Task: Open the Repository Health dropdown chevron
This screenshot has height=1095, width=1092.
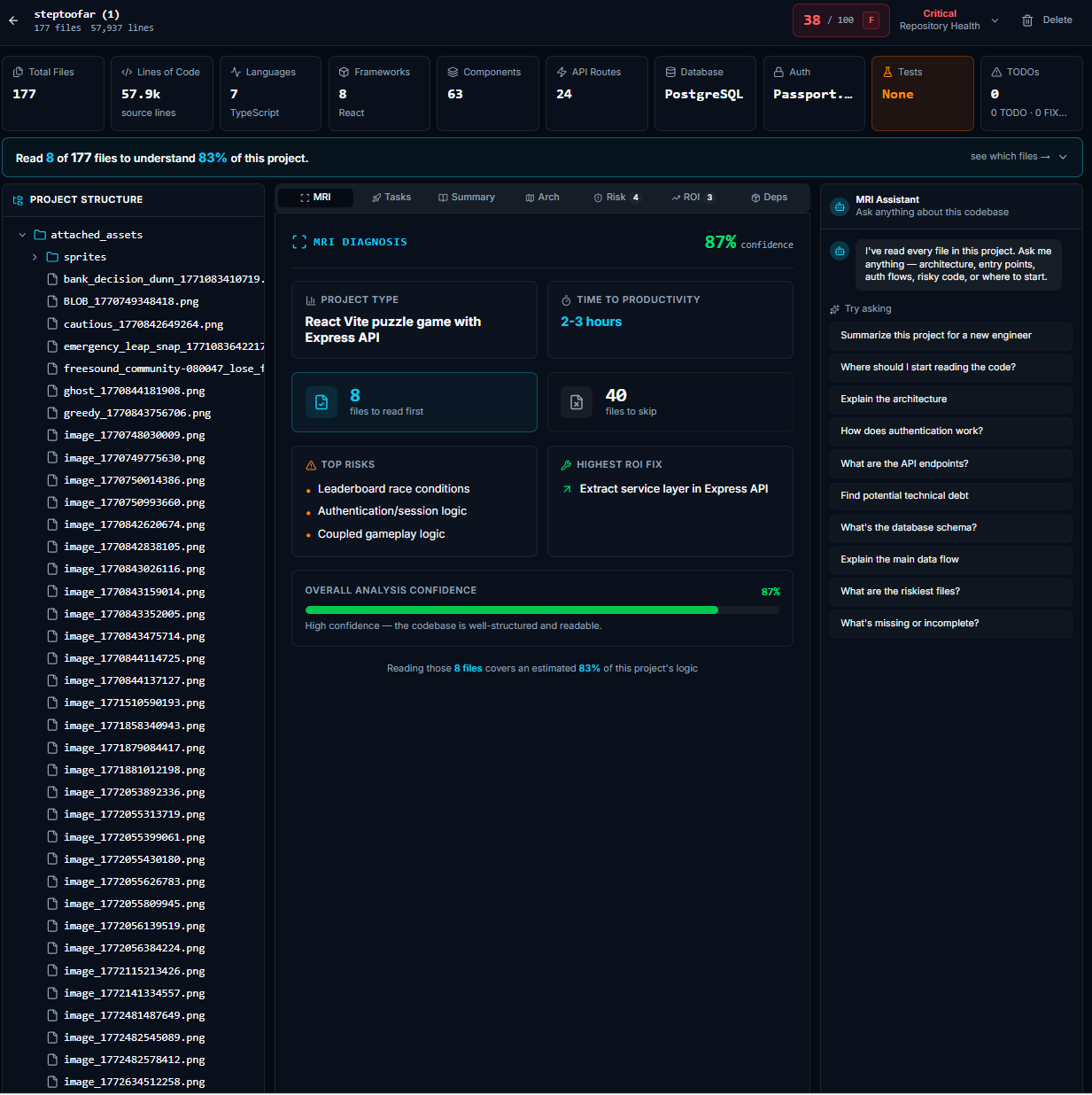Action: (x=995, y=20)
